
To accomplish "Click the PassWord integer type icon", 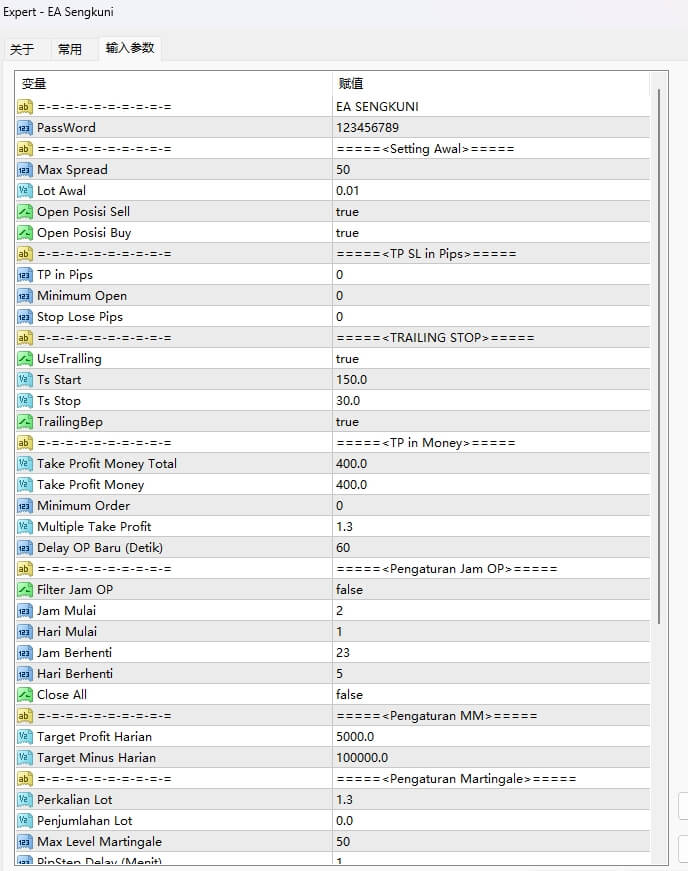I will [x=25, y=128].
